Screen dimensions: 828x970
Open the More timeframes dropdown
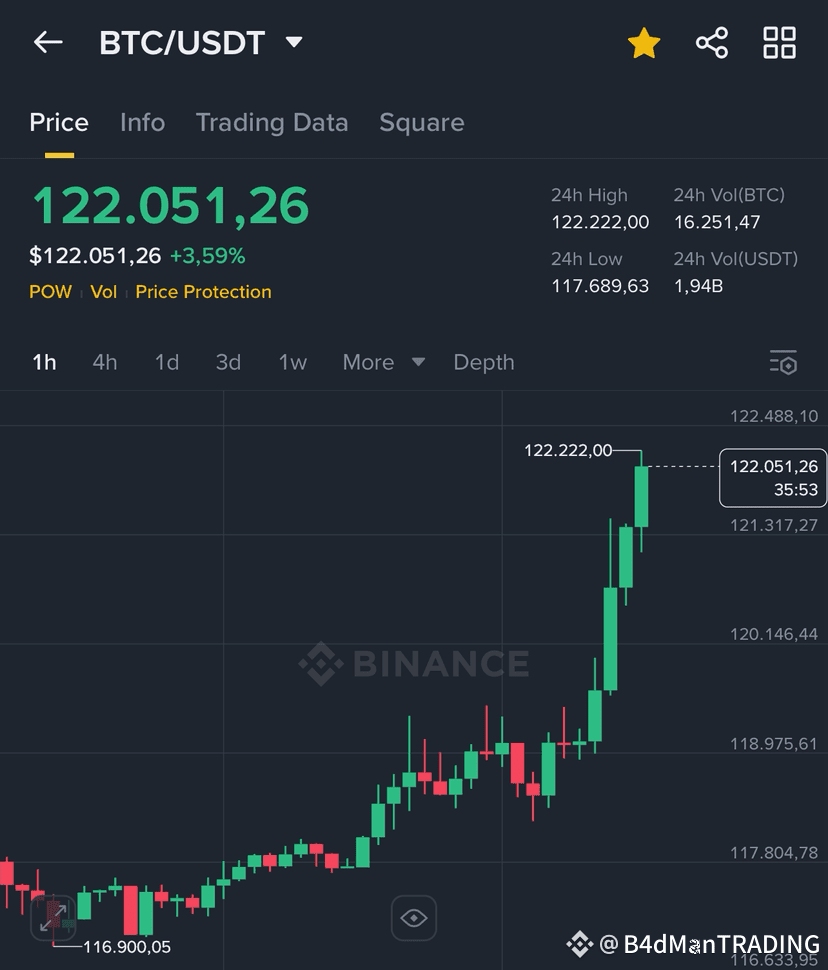pyautogui.click(x=384, y=363)
